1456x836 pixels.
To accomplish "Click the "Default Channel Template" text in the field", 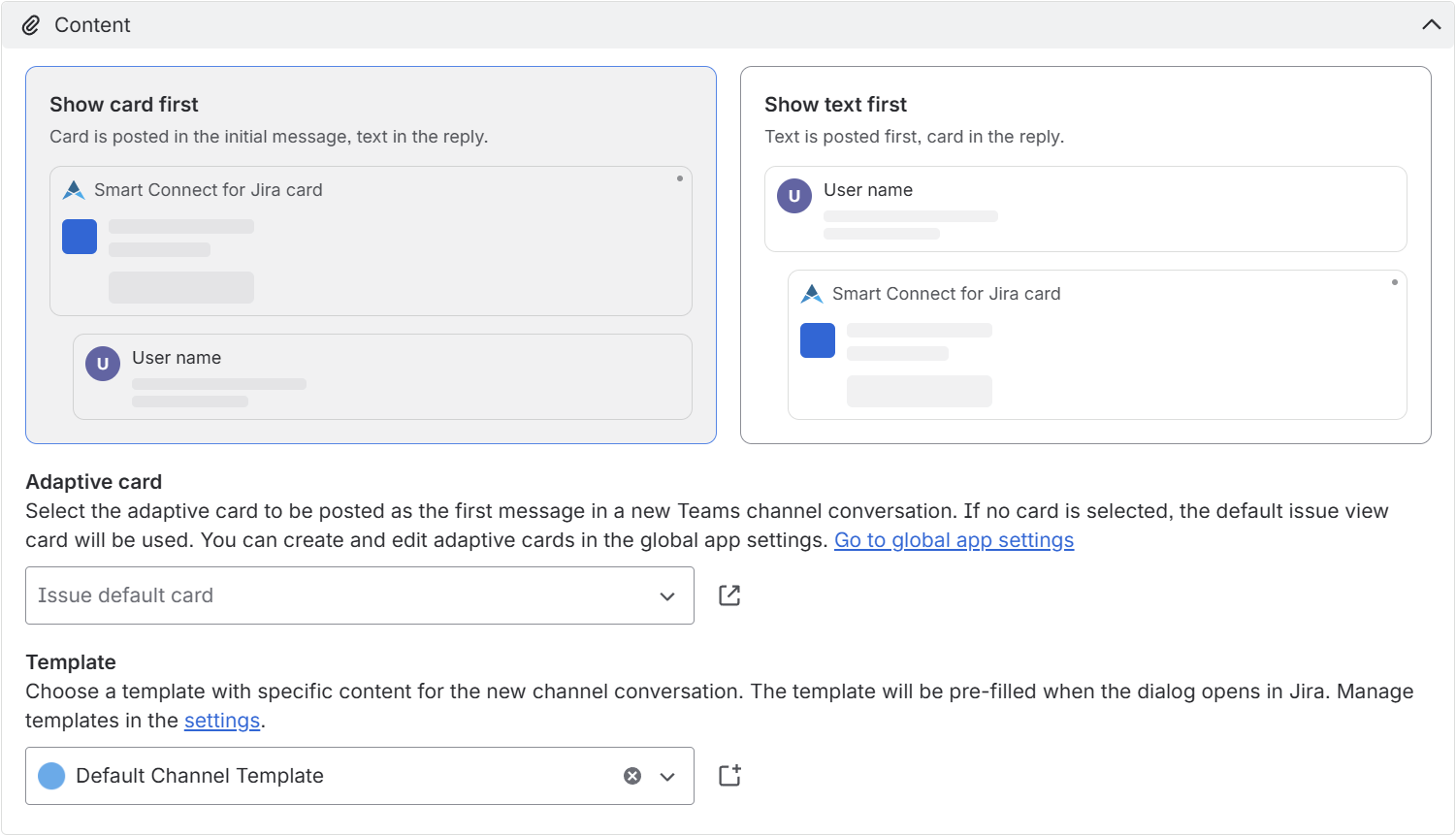I will pos(200,776).
